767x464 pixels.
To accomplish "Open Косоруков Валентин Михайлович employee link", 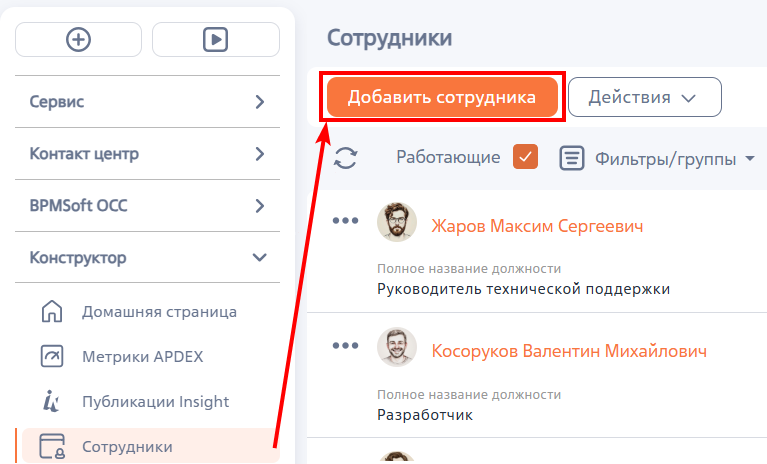I will click(569, 351).
